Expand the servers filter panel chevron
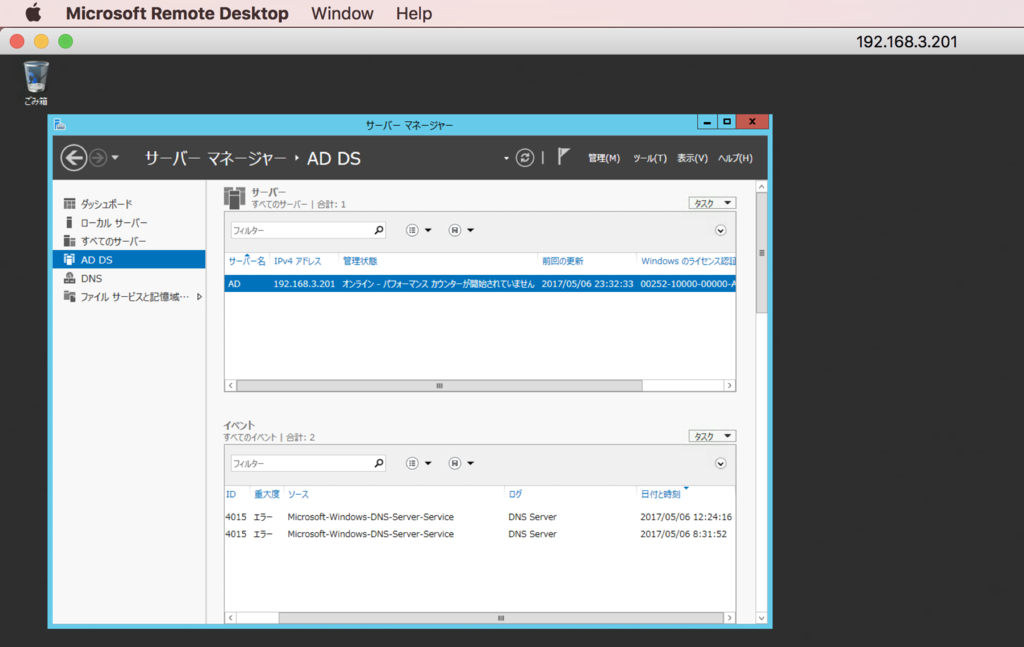 pyautogui.click(x=720, y=230)
